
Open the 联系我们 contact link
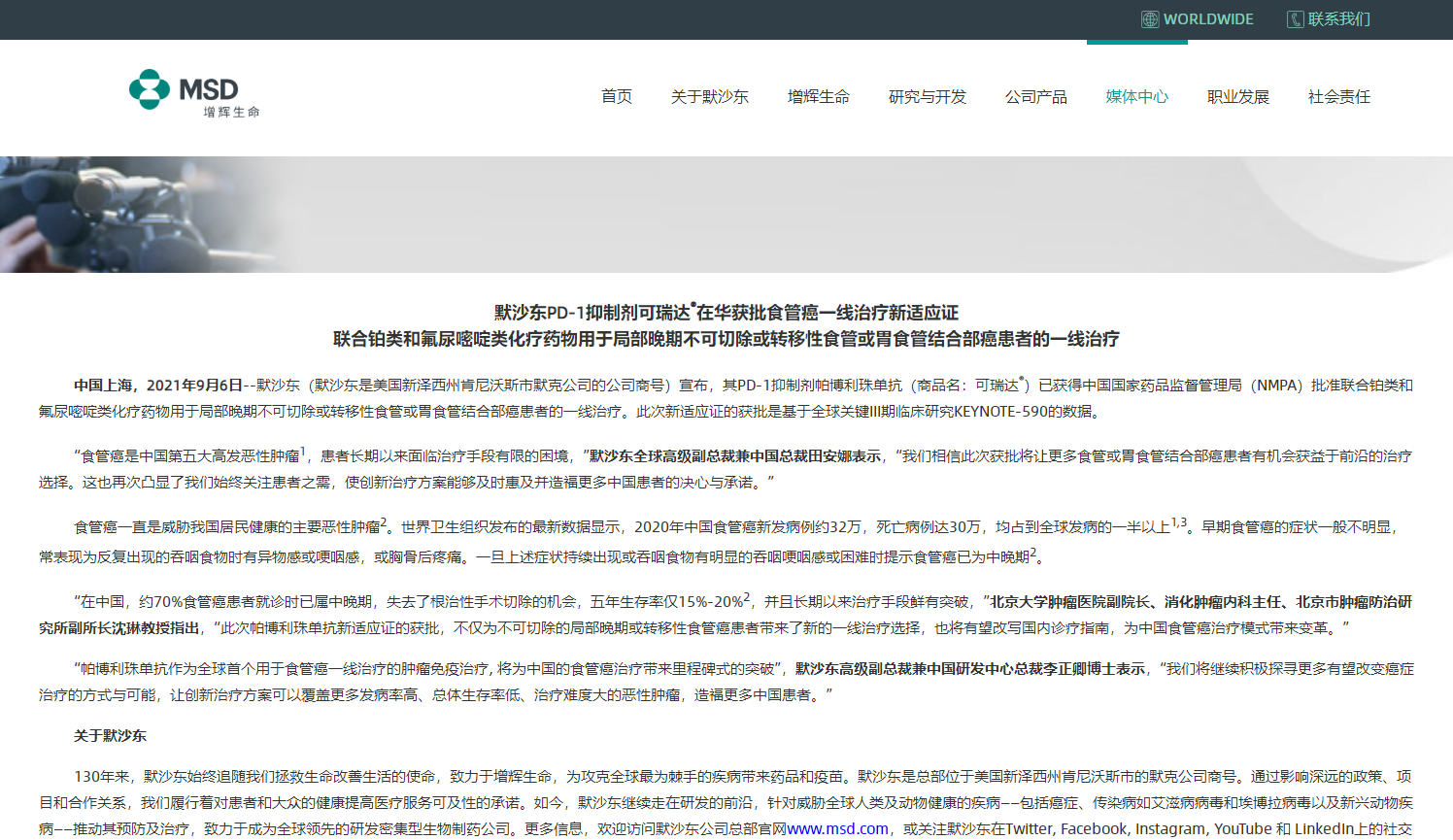(x=1338, y=19)
